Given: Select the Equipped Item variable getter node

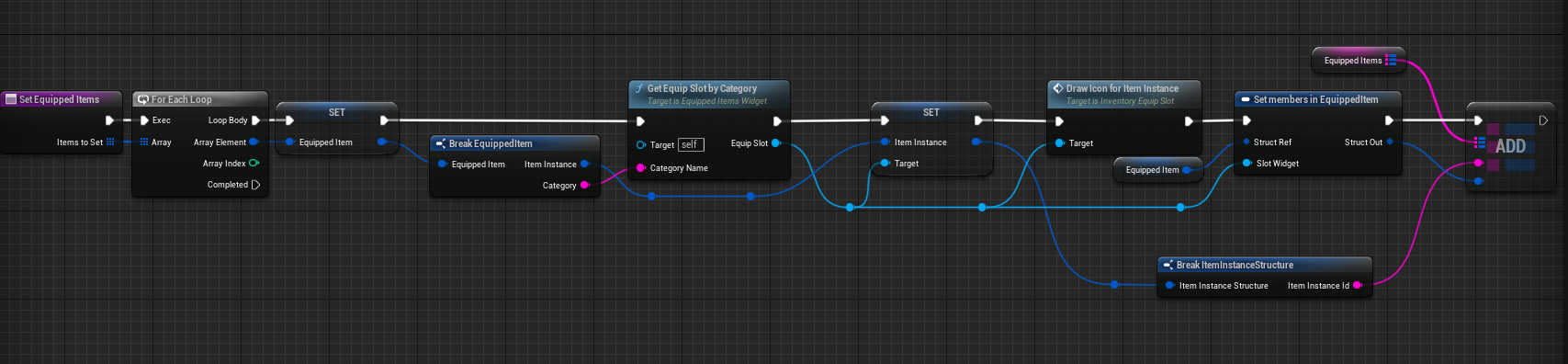Looking at the screenshot, I should point(1158,169).
